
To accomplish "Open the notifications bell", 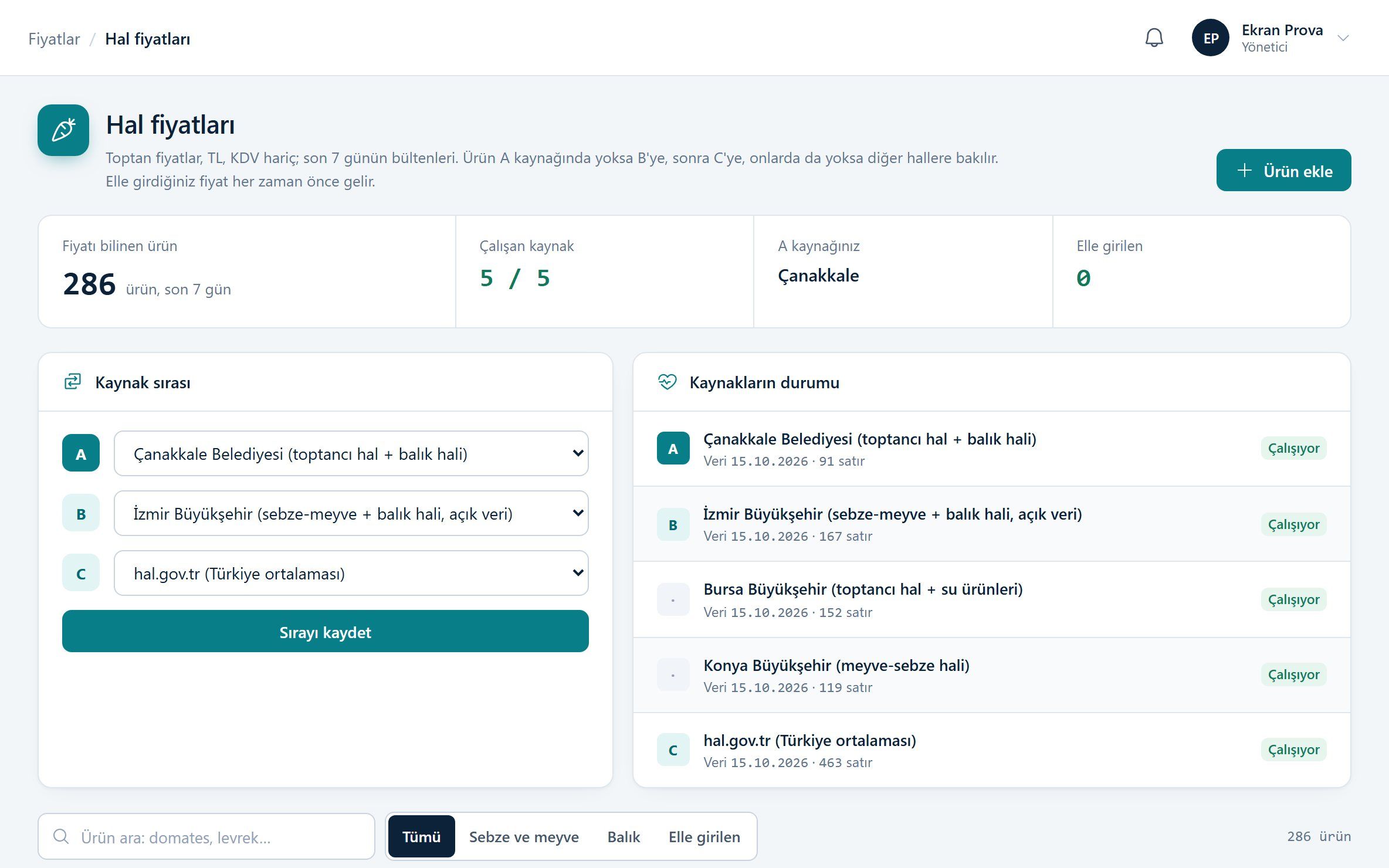I will click(x=1154, y=38).
